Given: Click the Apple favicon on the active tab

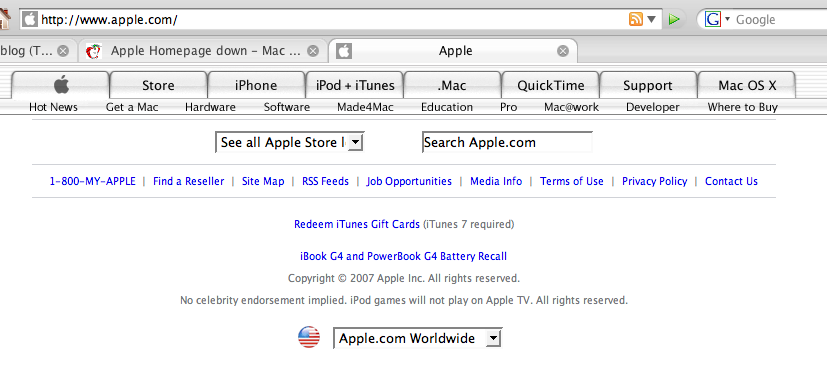Looking at the screenshot, I should point(344,51).
